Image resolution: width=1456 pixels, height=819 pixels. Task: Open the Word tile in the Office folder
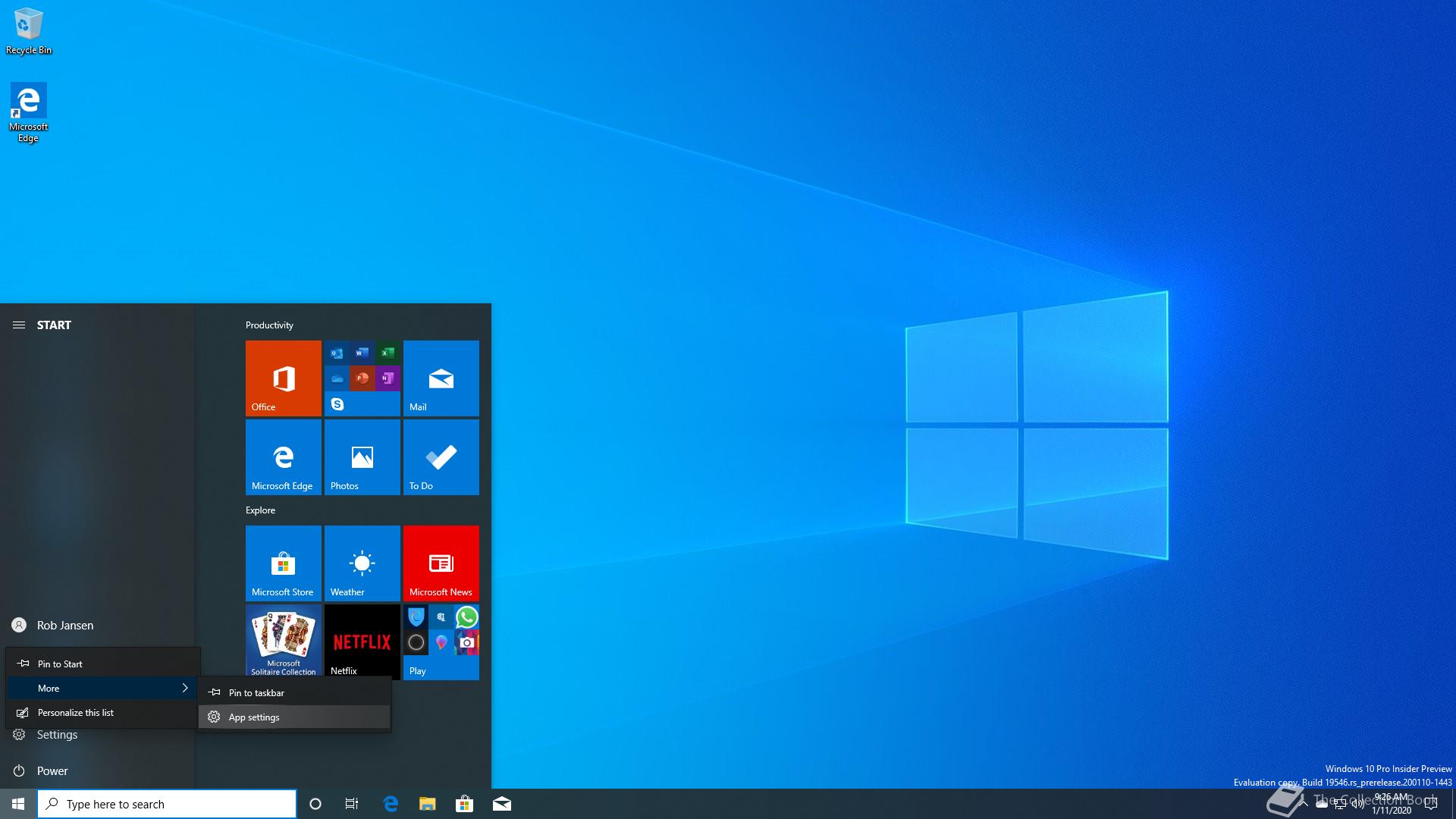point(362,353)
